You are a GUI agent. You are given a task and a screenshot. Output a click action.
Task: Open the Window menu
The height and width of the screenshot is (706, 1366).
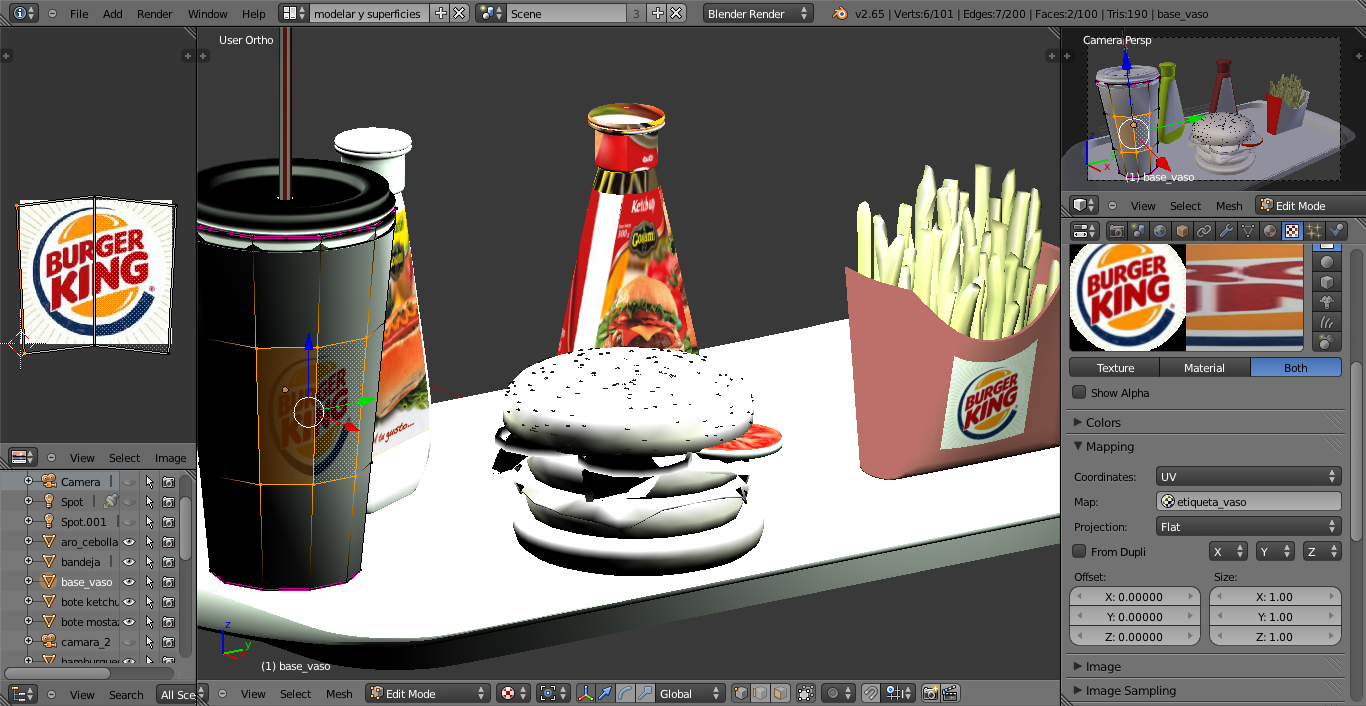coord(208,14)
